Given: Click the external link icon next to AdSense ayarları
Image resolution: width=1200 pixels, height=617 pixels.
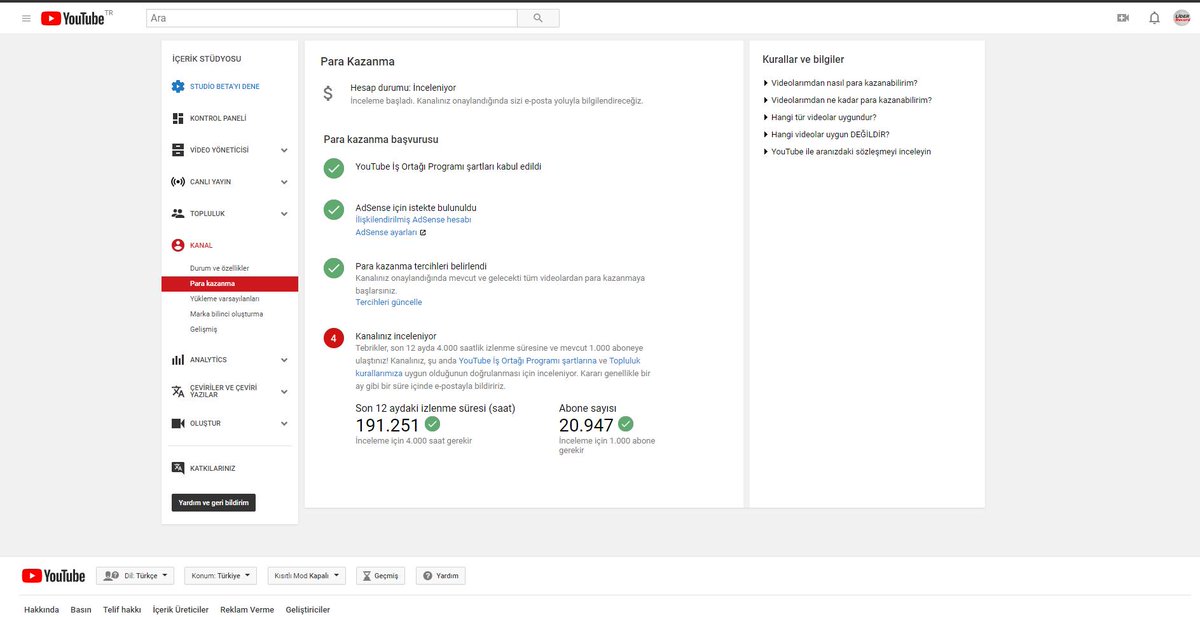Looking at the screenshot, I should (x=423, y=232).
